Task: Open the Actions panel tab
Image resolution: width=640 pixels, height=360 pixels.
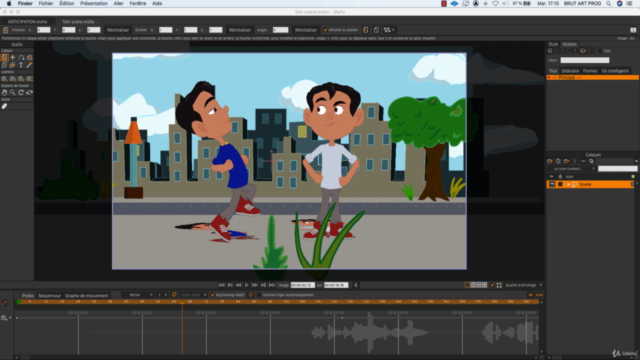Action: [x=569, y=44]
